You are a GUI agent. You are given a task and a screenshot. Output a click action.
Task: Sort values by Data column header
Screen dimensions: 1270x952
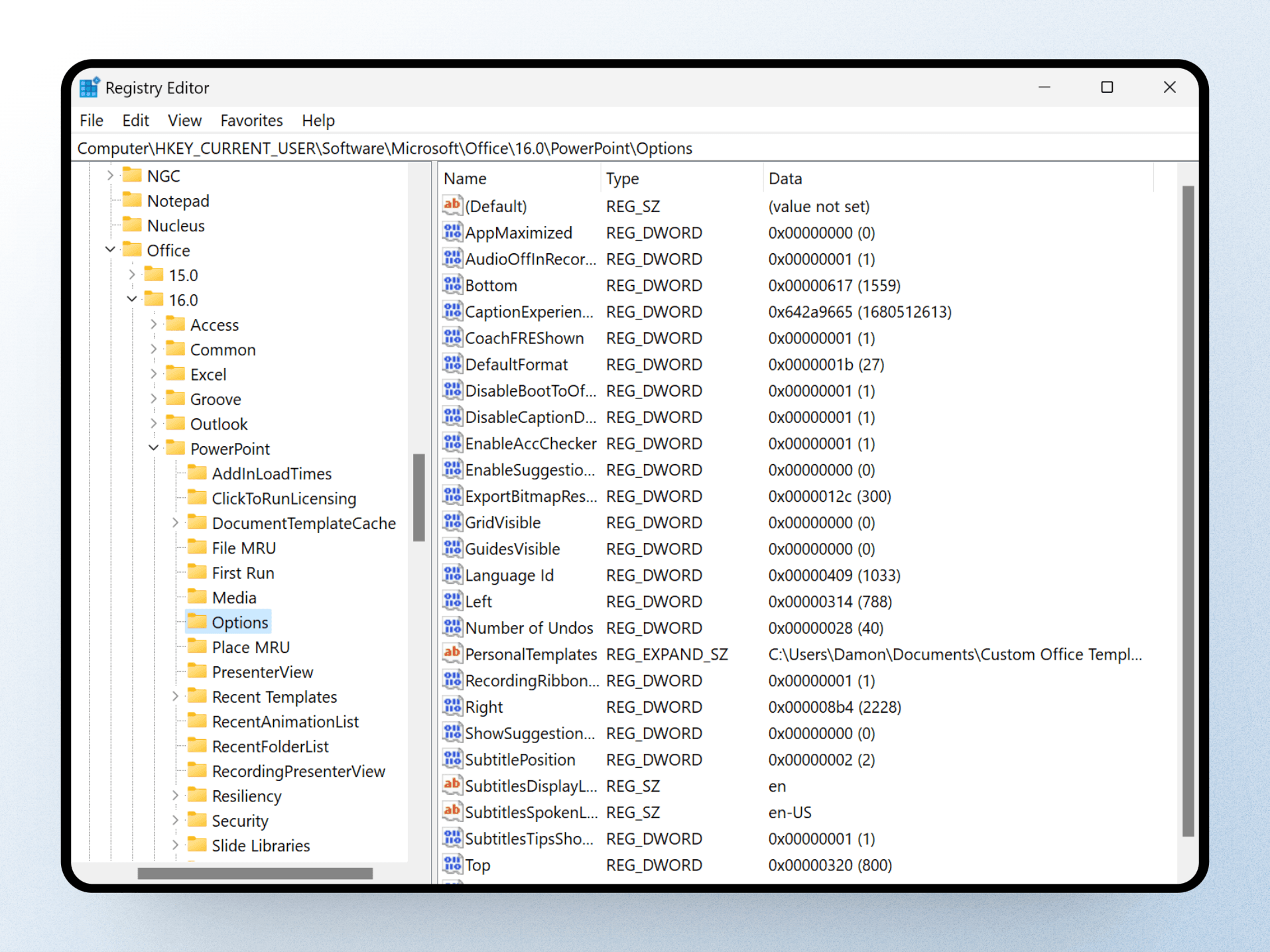point(958,178)
